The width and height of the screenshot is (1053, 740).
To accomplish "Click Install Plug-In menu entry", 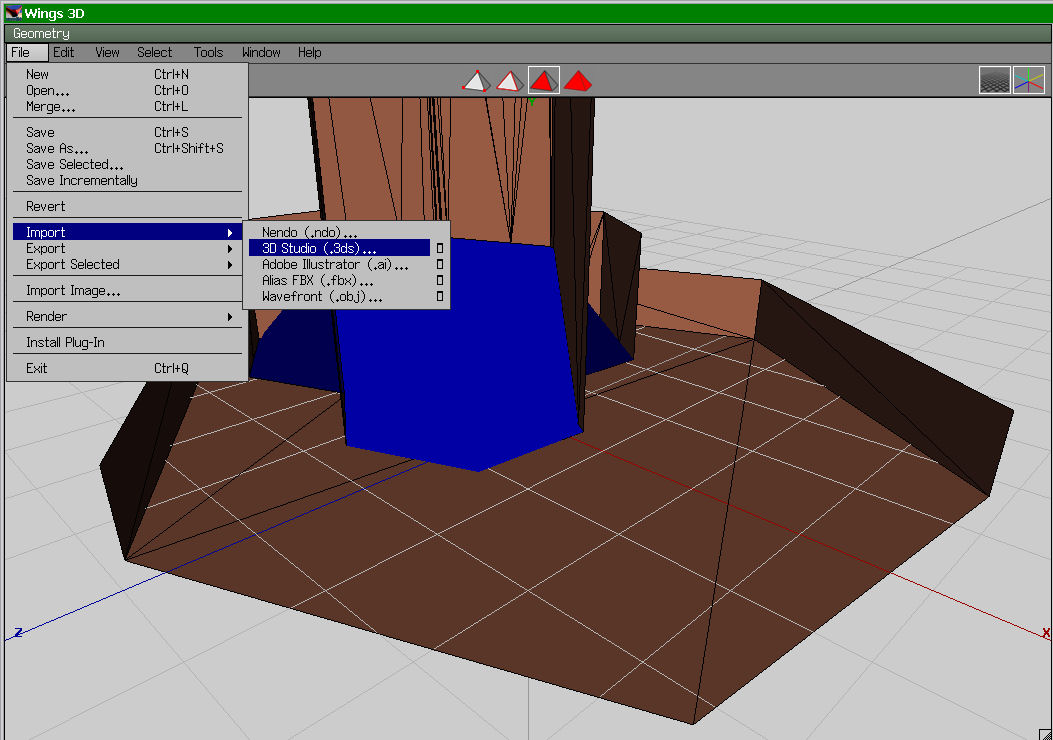I will coord(65,343).
